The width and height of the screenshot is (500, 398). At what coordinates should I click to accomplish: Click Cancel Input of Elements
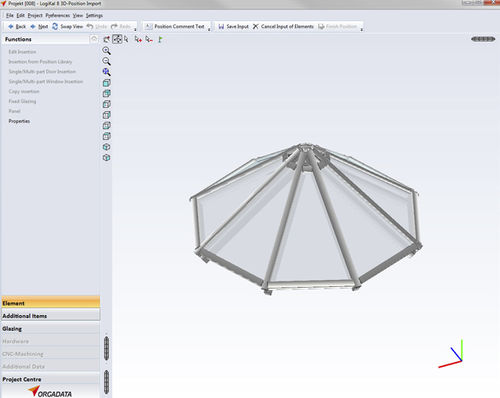pyautogui.click(x=283, y=26)
